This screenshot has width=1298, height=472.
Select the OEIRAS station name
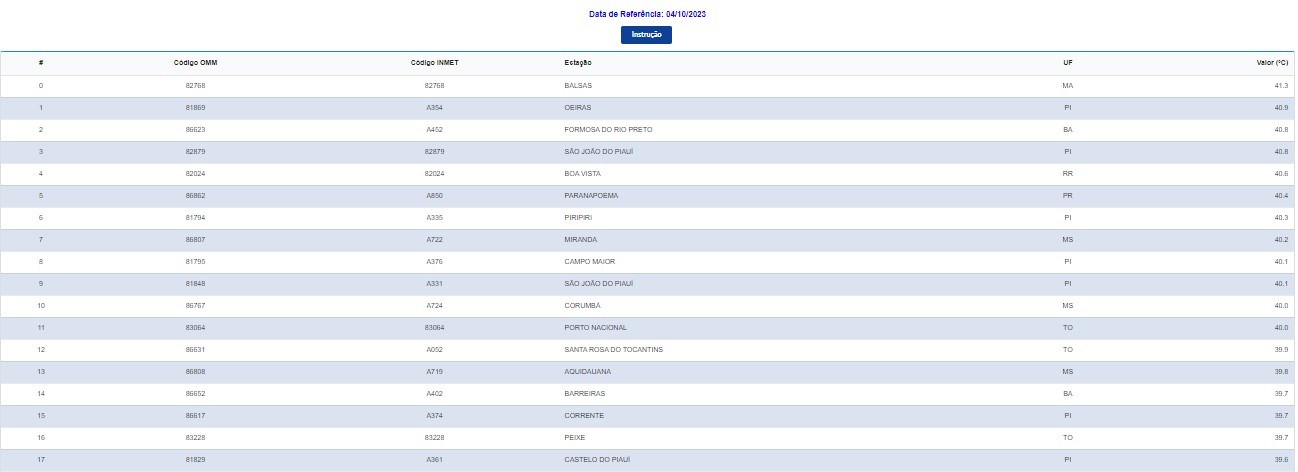(x=578, y=108)
